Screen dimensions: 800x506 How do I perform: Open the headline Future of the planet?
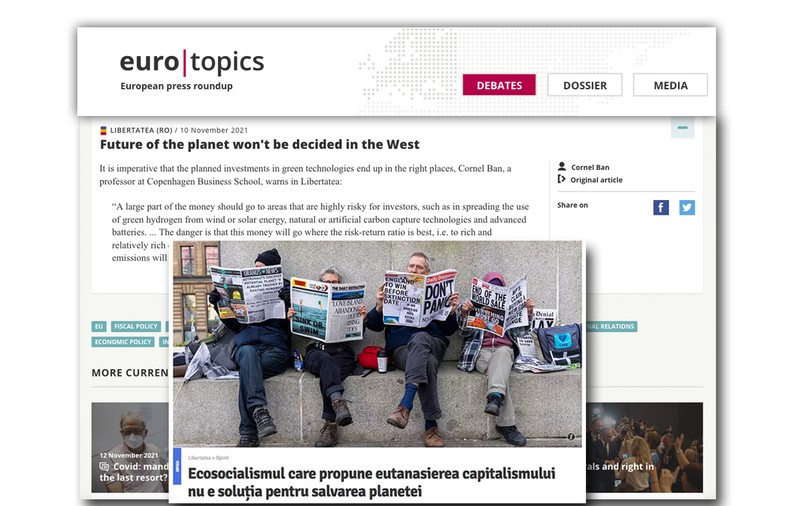tap(260, 144)
